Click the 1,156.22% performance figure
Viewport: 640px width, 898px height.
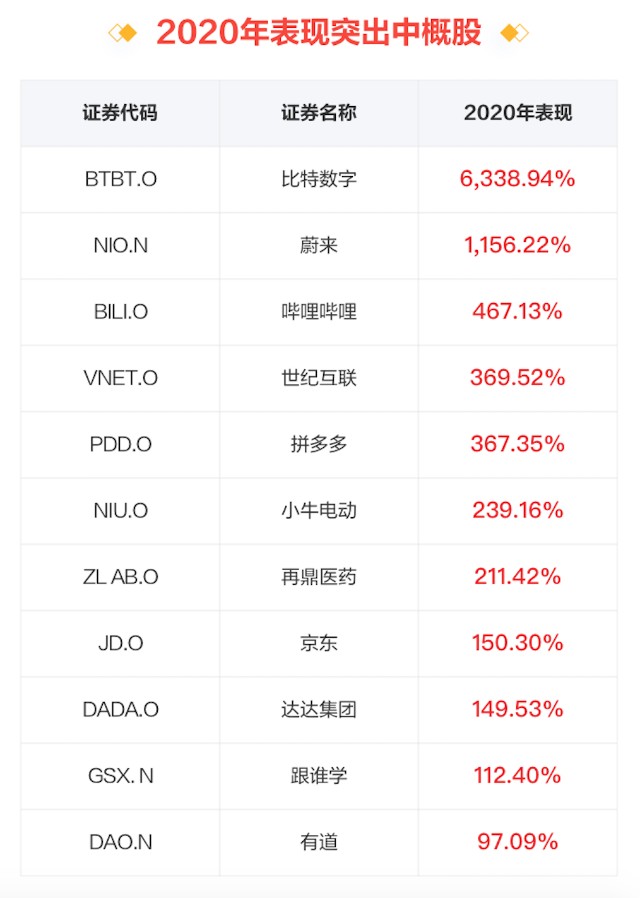pyautogui.click(x=517, y=245)
